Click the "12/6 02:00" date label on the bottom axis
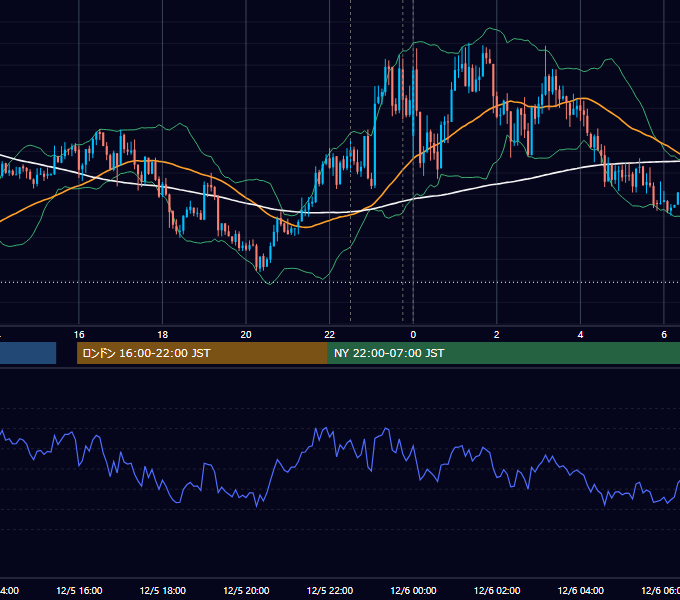This screenshot has height=600, width=680. click(497, 591)
